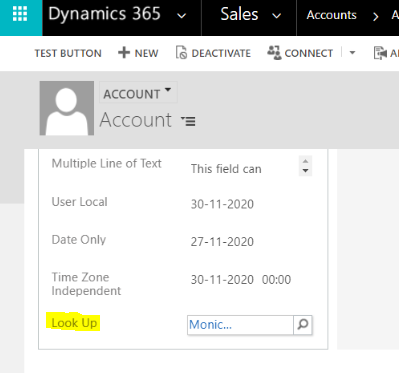This screenshot has height=373, width=399.
Task: Click the Date Only value 27-11-2020
Action: (222, 242)
